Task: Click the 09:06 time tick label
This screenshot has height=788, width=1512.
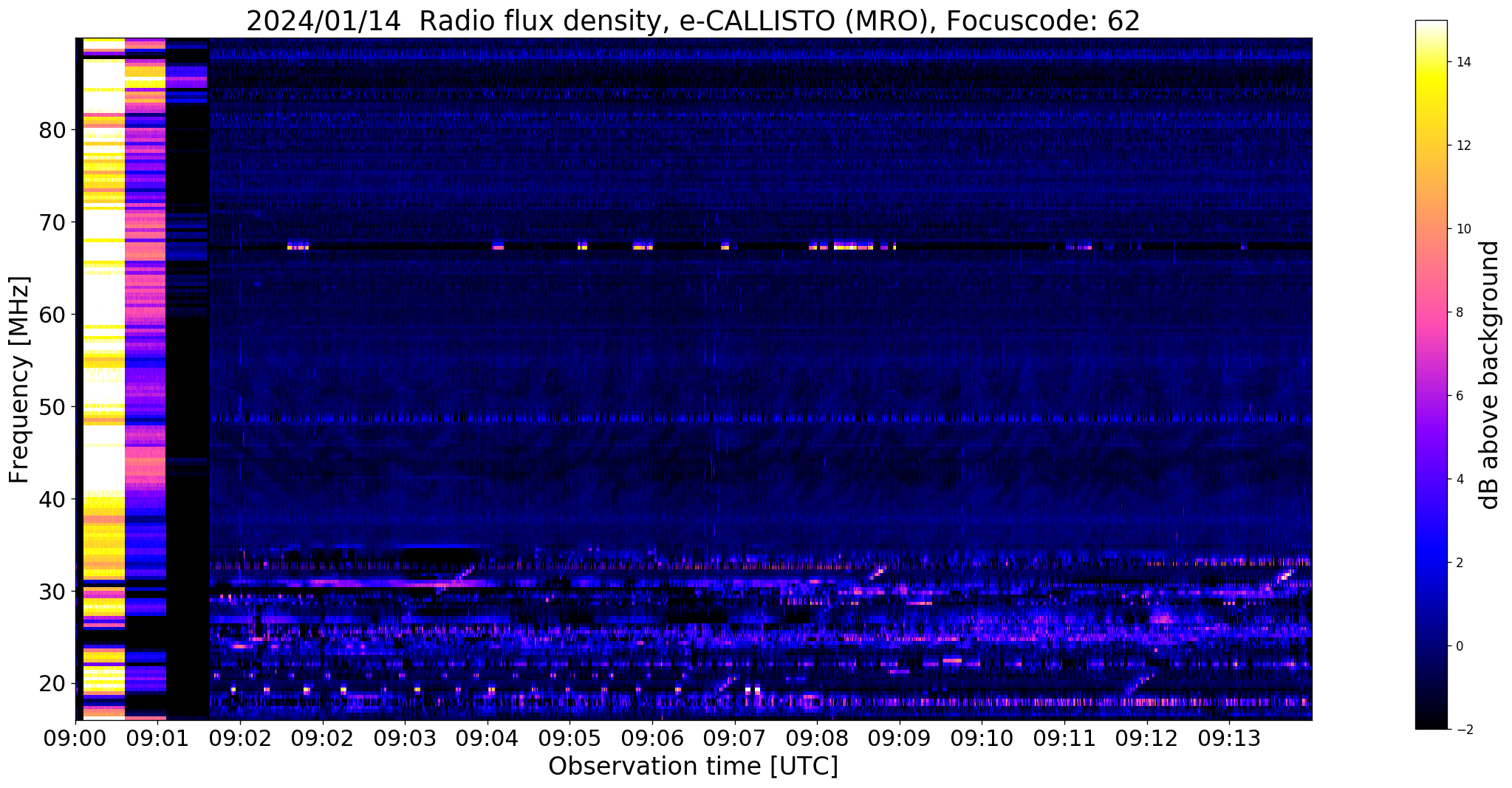Action: click(x=652, y=738)
